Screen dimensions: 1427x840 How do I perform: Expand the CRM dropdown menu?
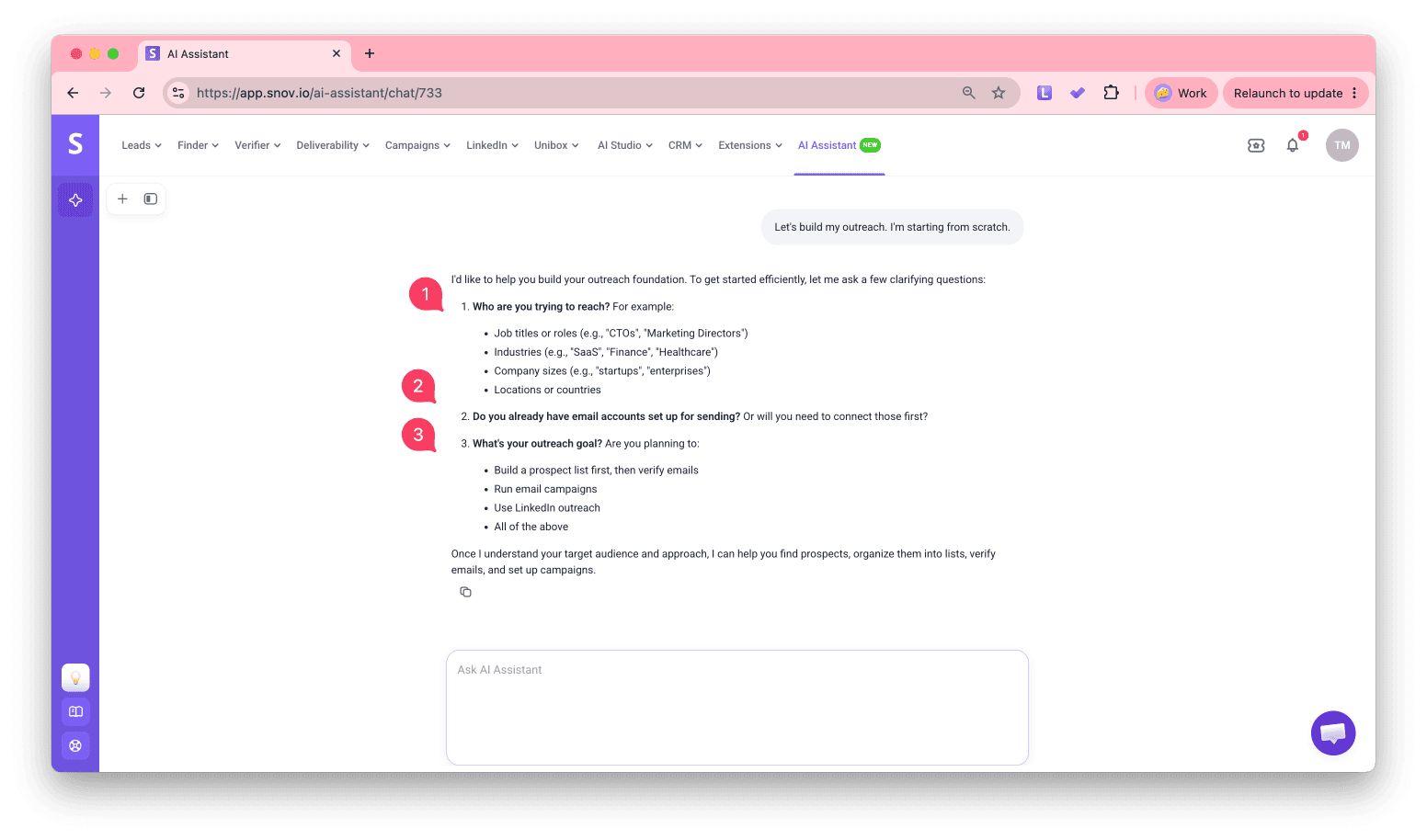[685, 145]
